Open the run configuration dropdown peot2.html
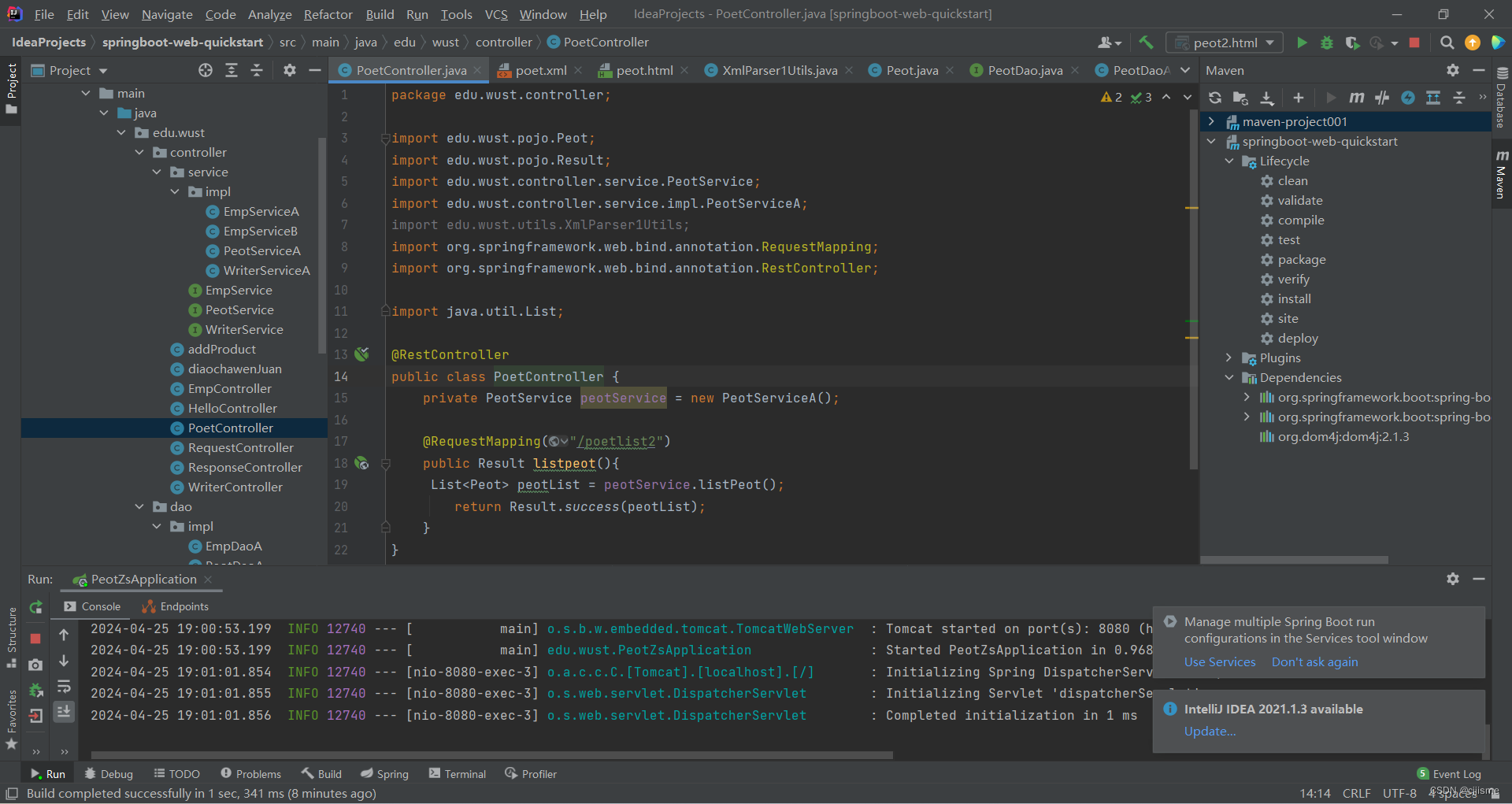Viewport: 1512px width, 804px height. (x=1225, y=43)
